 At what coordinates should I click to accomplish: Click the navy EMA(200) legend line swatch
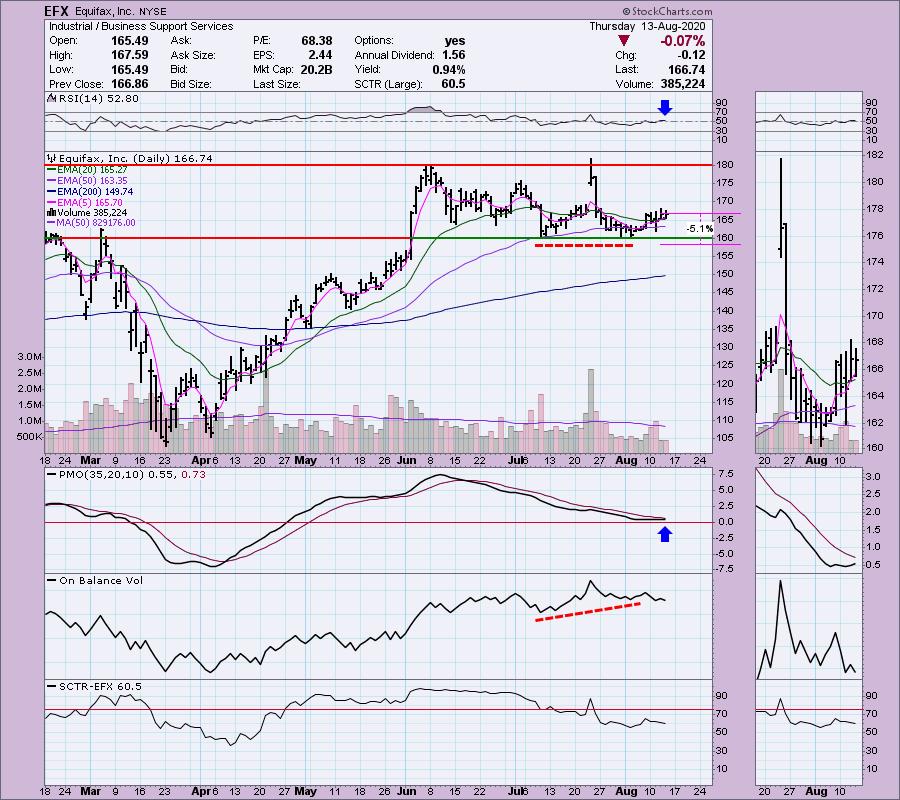coord(52,192)
